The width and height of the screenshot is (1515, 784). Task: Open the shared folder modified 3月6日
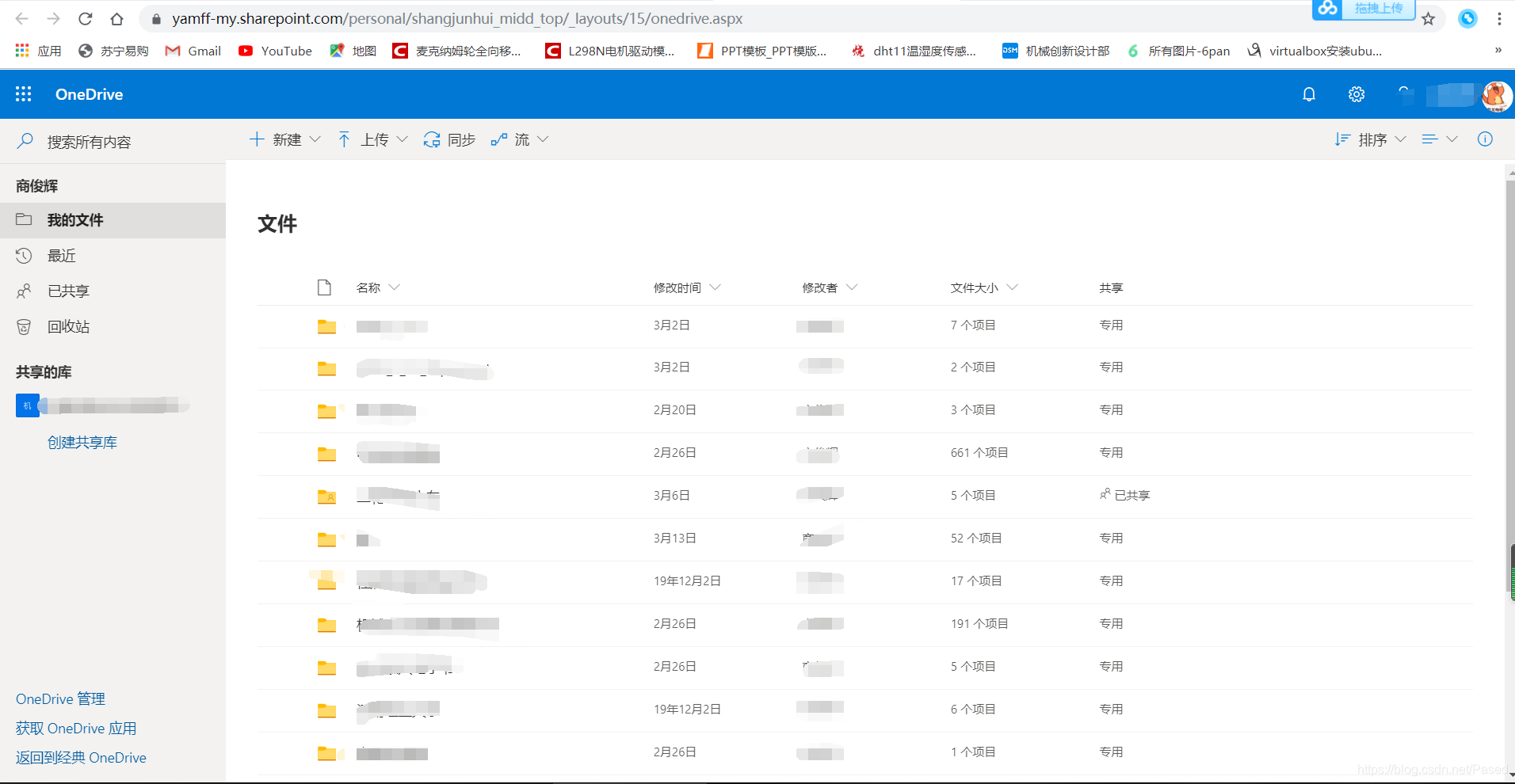click(398, 497)
